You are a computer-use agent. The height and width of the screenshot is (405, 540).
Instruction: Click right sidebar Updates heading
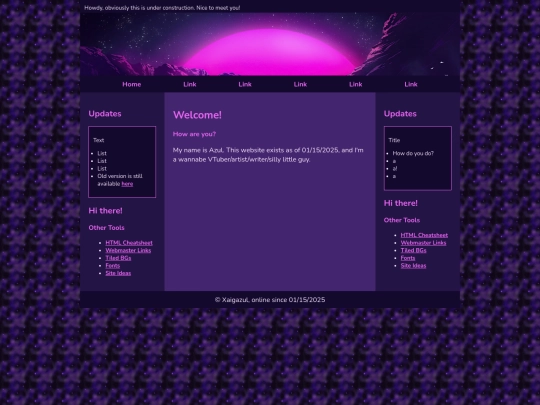tap(400, 114)
